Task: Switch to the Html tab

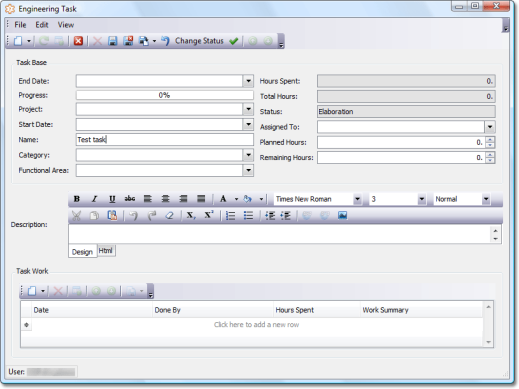Action: tap(106, 251)
